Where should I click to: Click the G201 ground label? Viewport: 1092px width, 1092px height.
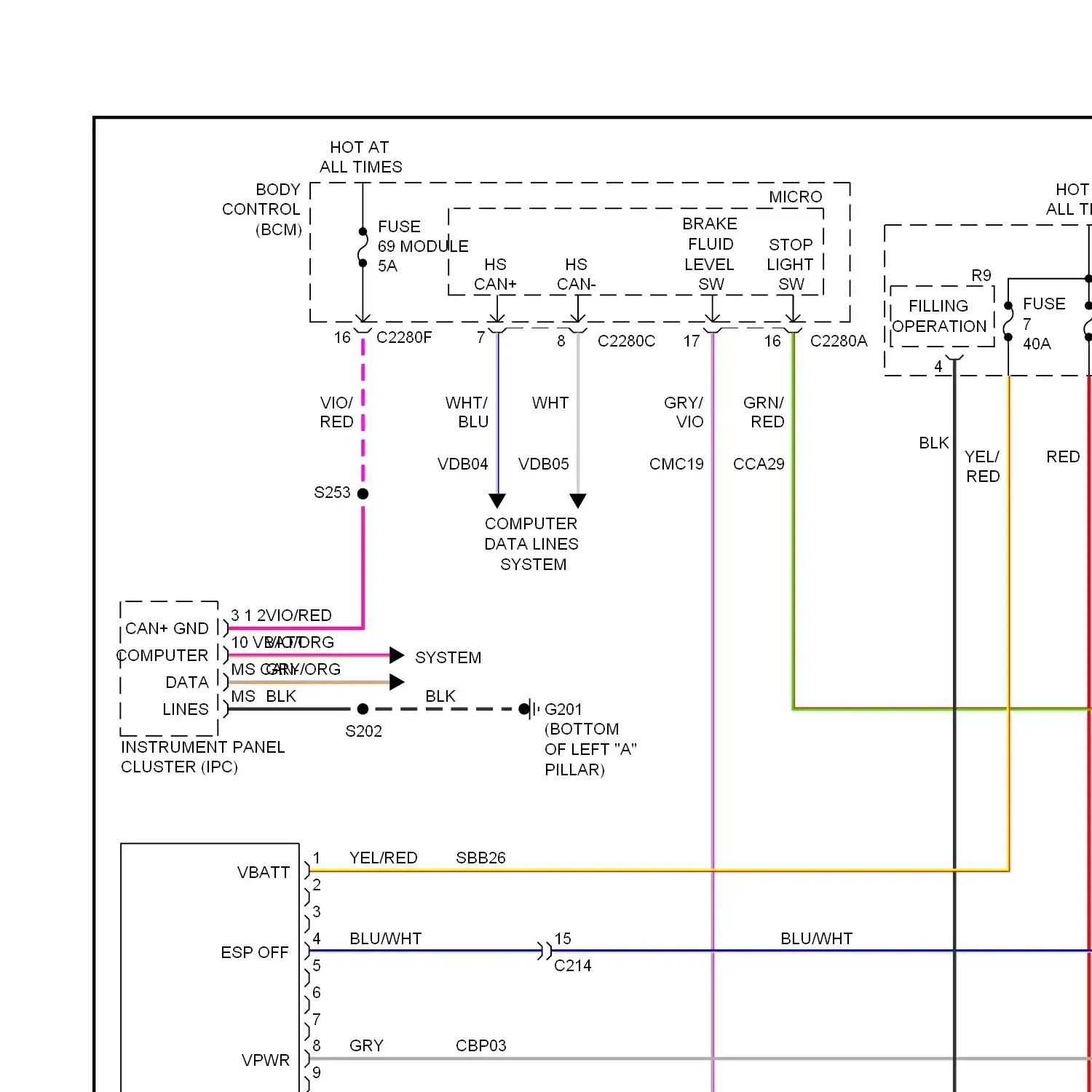tap(563, 710)
